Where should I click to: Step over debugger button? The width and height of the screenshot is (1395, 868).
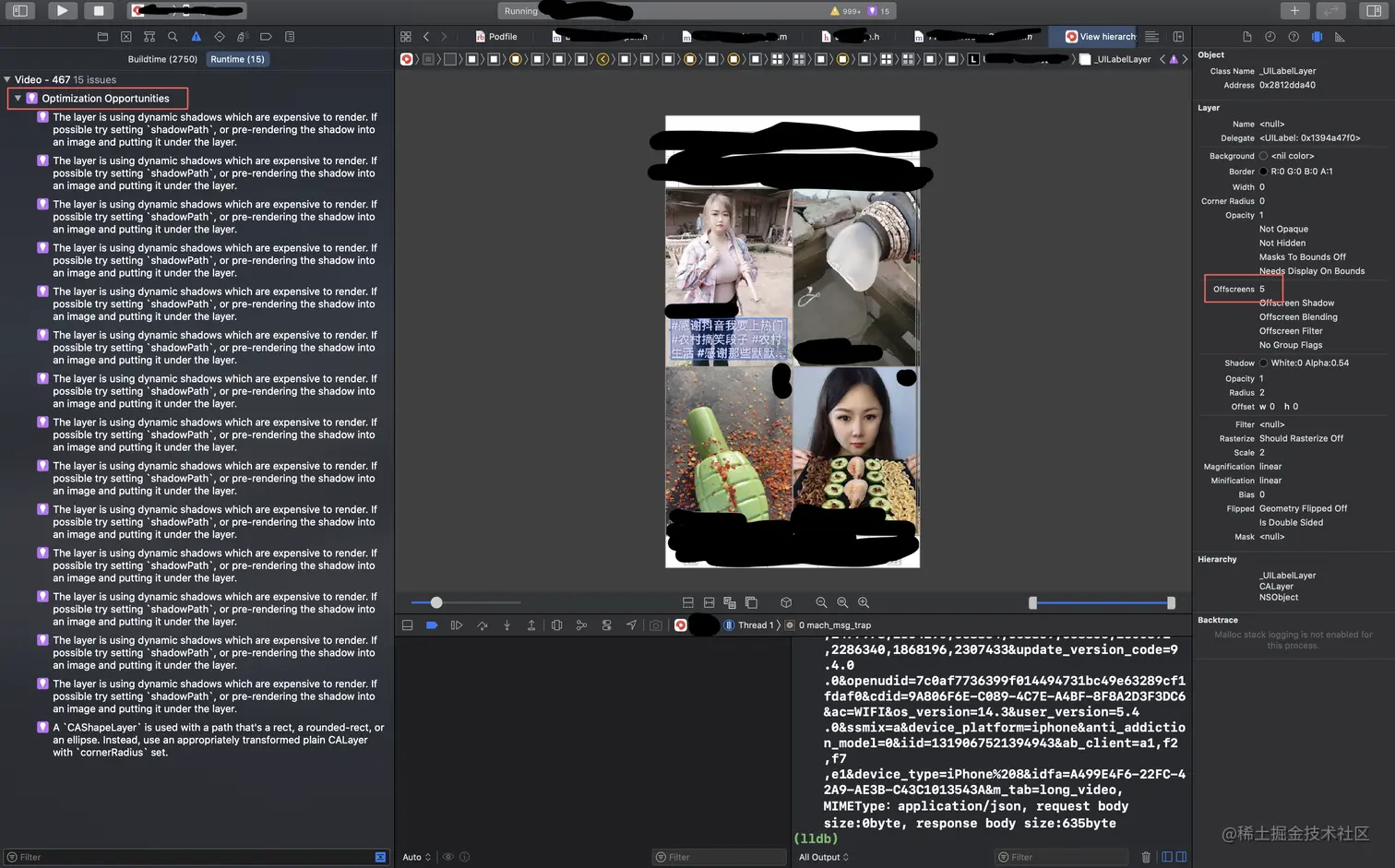coord(482,625)
